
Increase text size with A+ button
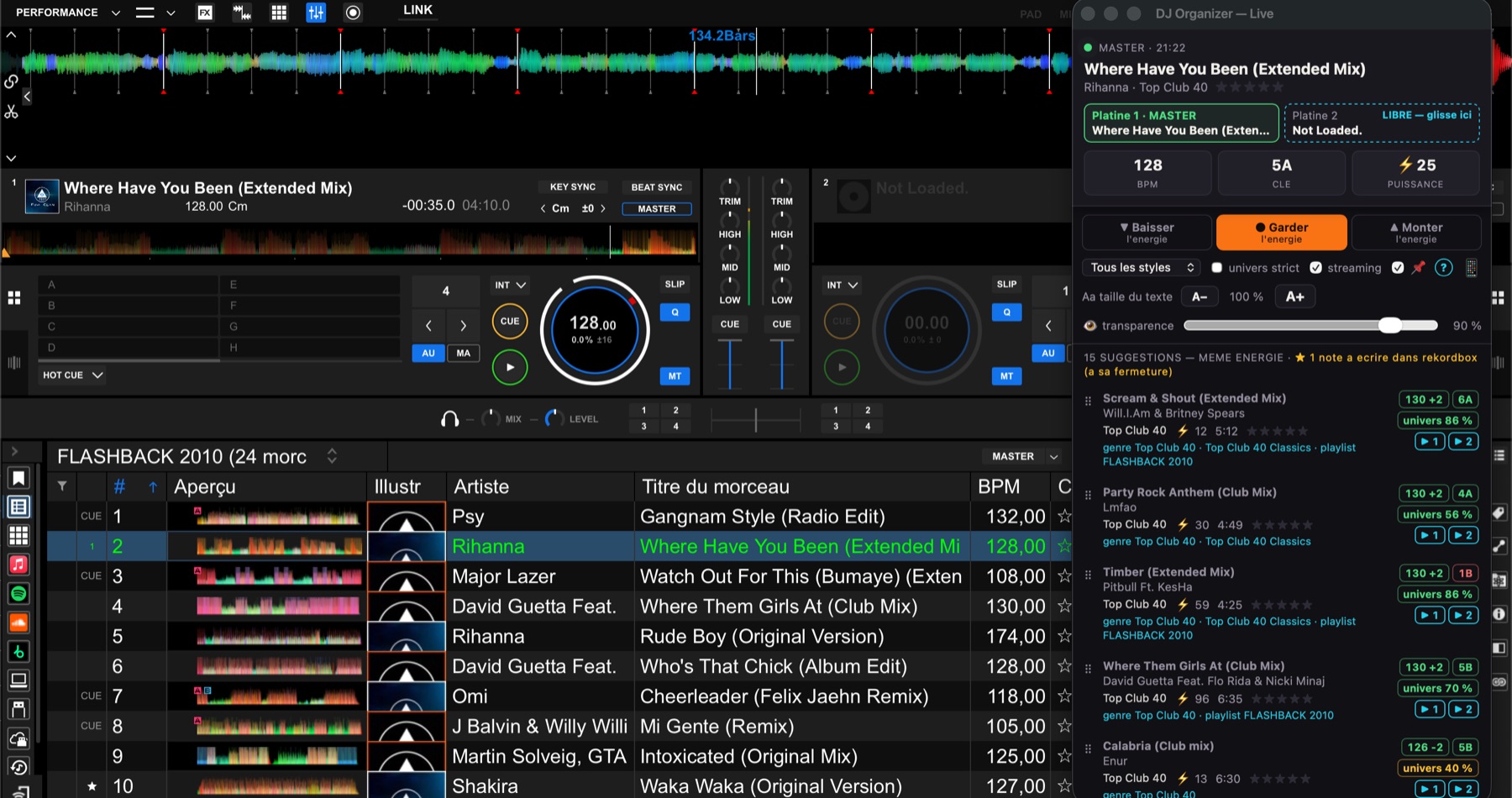pos(1294,297)
